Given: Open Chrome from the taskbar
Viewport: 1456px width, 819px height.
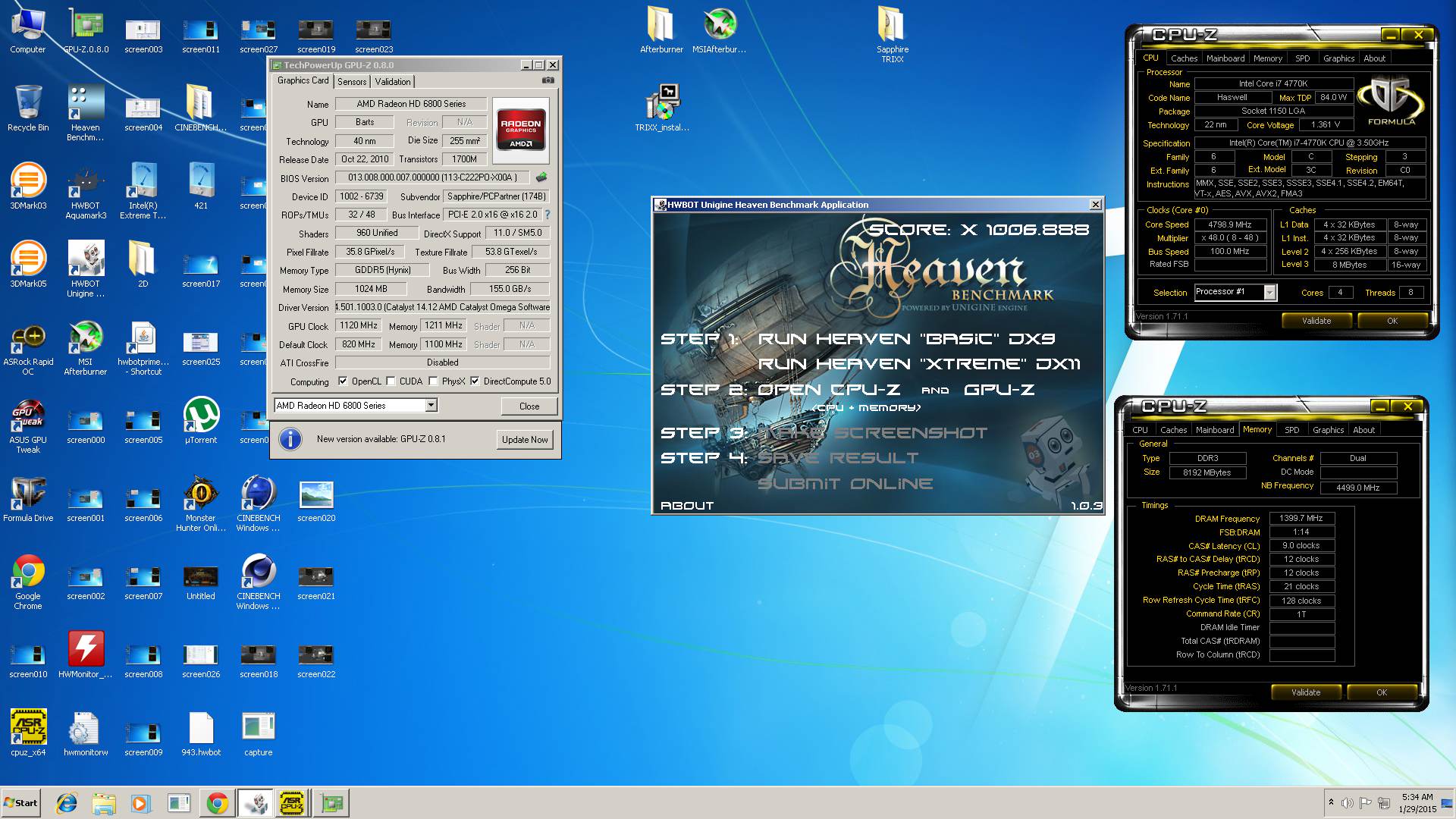Looking at the screenshot, I should click(217, 803).
